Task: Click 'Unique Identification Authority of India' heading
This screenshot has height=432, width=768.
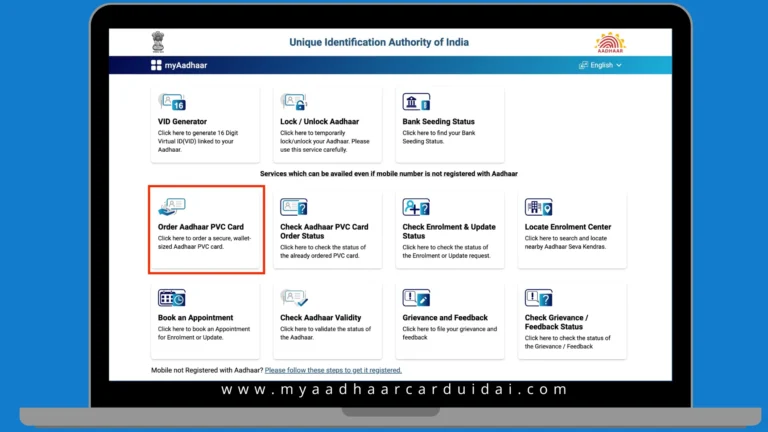Action: [379, 42]
